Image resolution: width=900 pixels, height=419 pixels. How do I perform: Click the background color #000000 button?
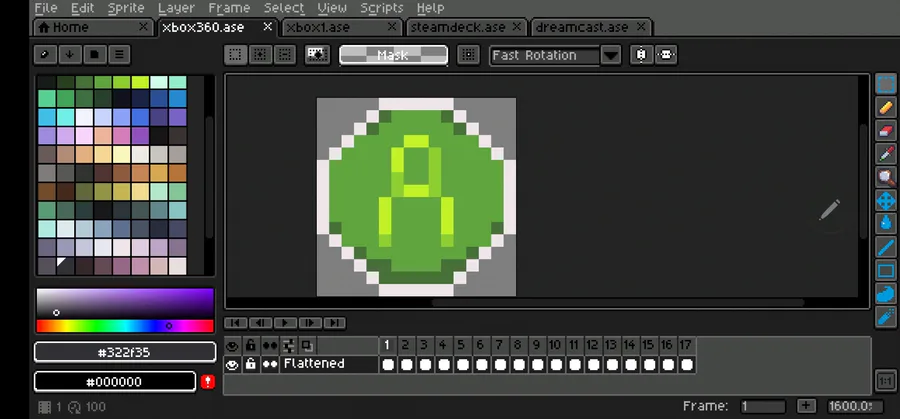tap(115, 382)
